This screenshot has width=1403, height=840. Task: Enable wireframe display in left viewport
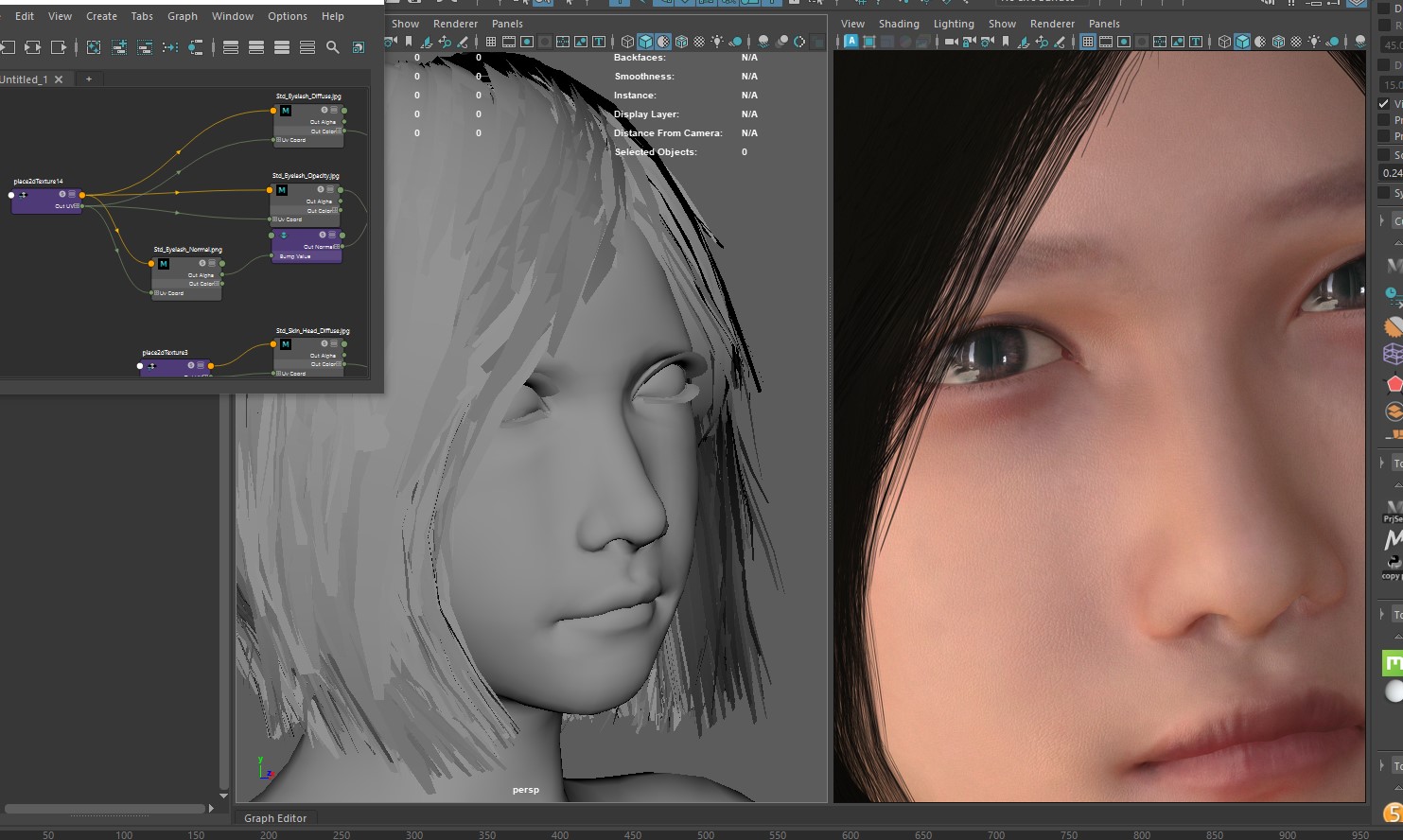coord(627,42)
